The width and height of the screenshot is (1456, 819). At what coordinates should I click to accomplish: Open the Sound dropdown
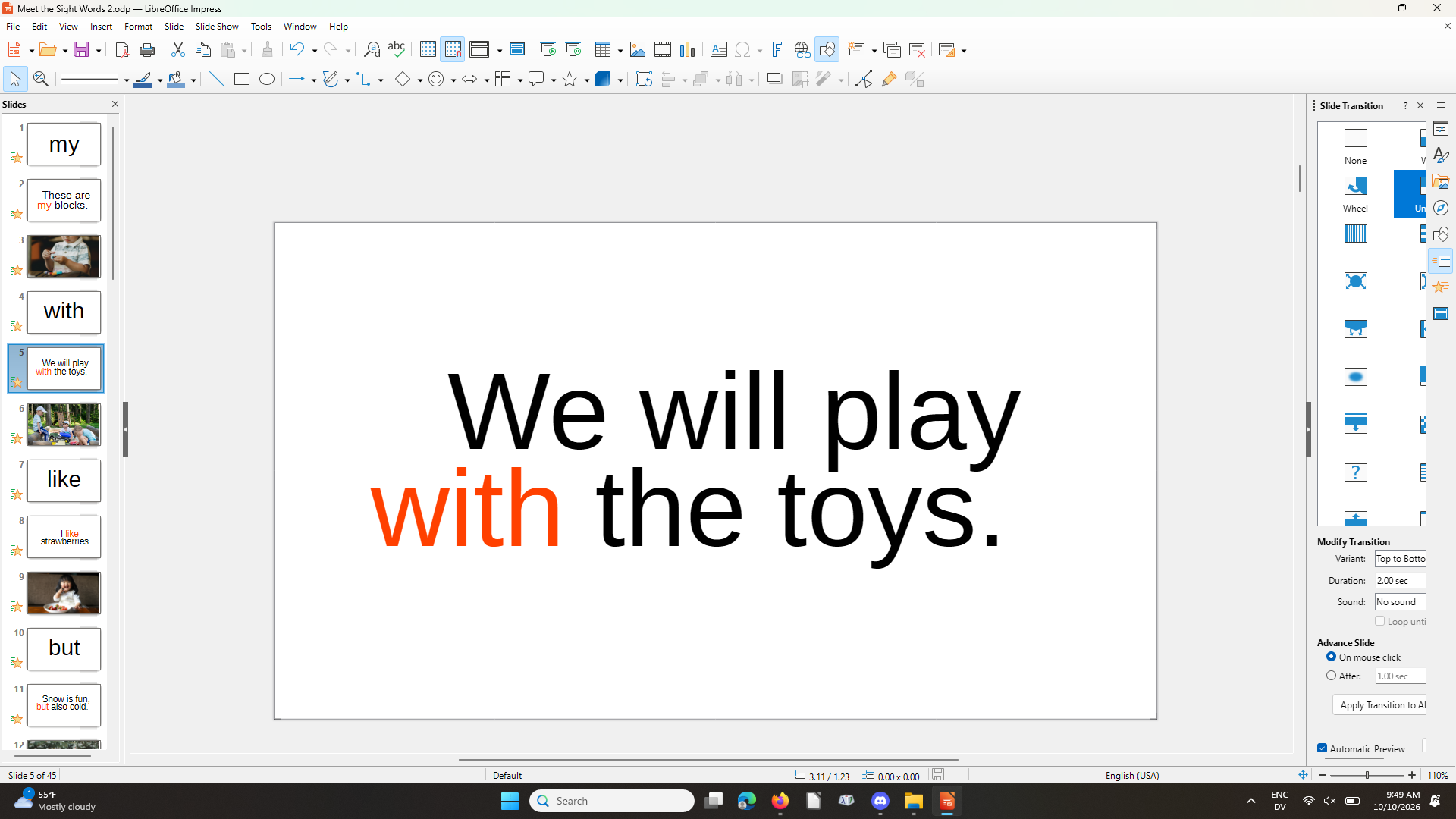1401,602
